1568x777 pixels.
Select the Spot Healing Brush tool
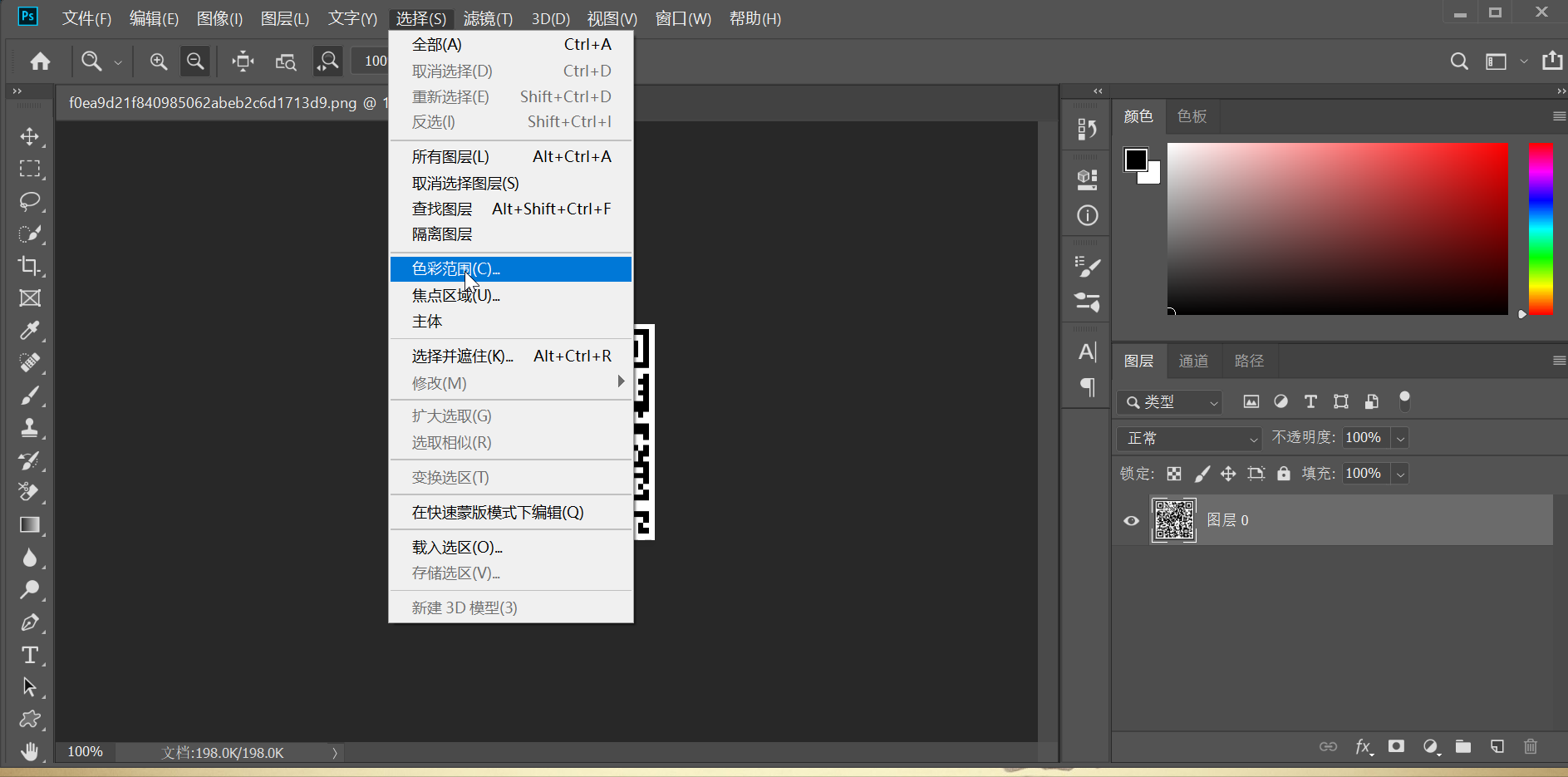click(x=30, y=363)
